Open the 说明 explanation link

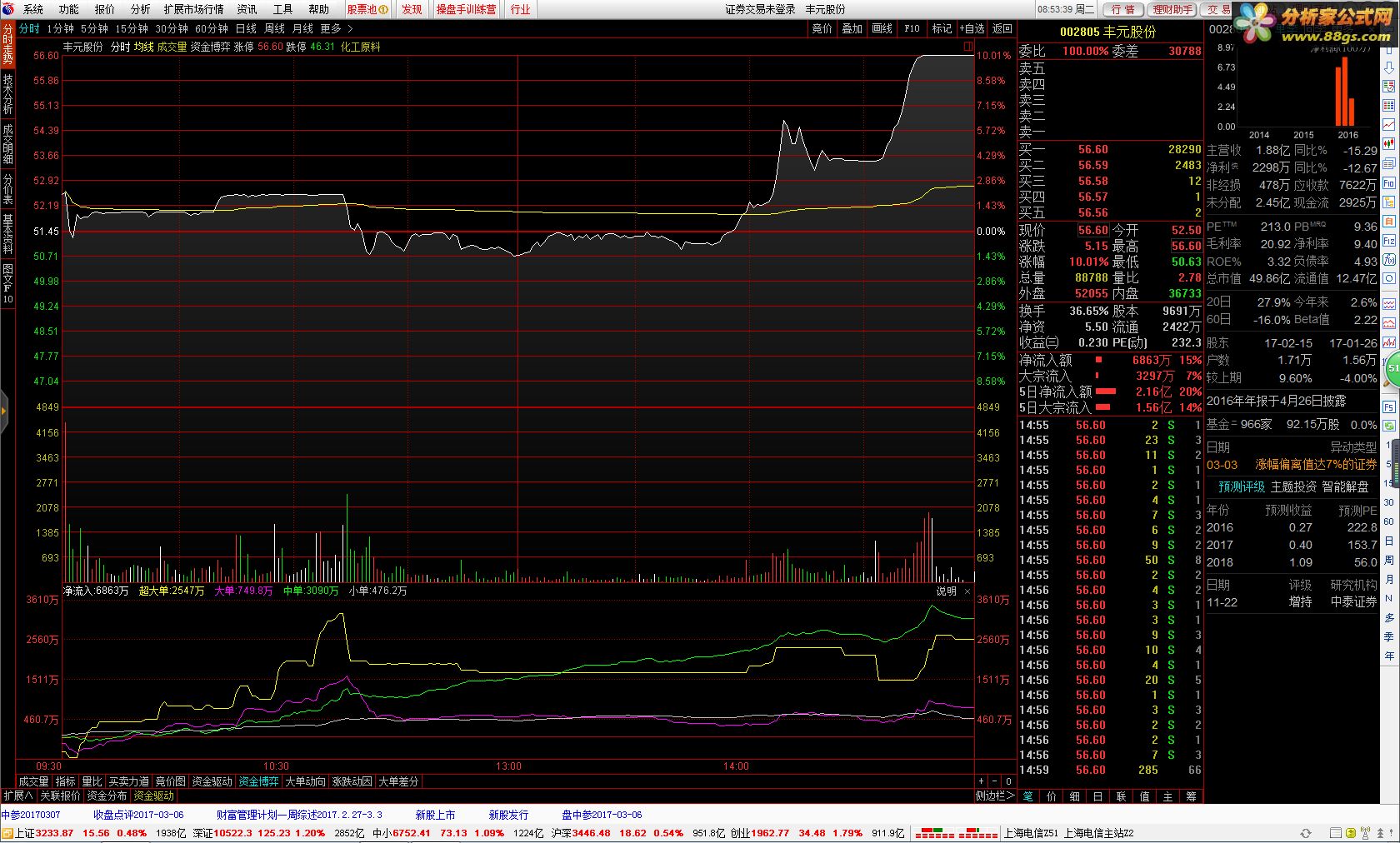pos(947,591)
